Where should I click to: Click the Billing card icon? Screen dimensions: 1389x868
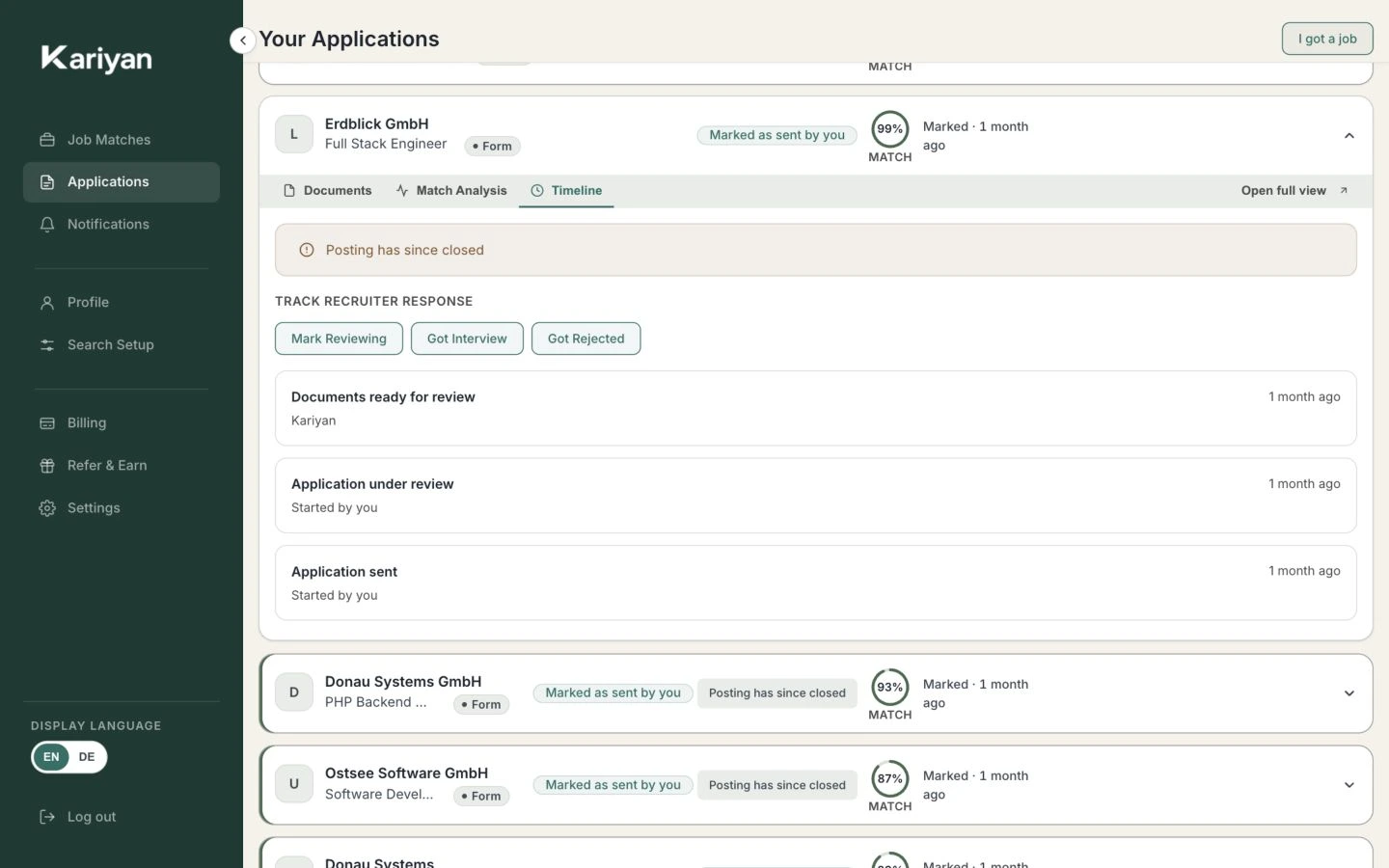47,423
